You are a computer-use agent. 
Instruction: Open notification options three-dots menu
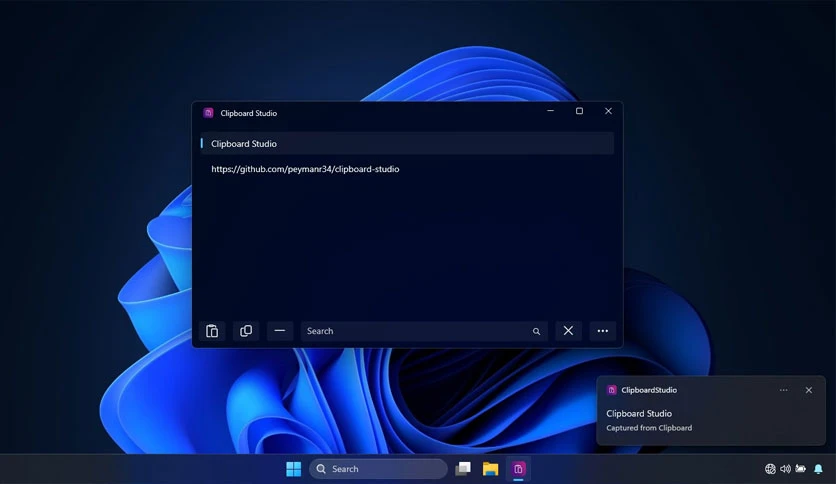click(x=783, y=390)
